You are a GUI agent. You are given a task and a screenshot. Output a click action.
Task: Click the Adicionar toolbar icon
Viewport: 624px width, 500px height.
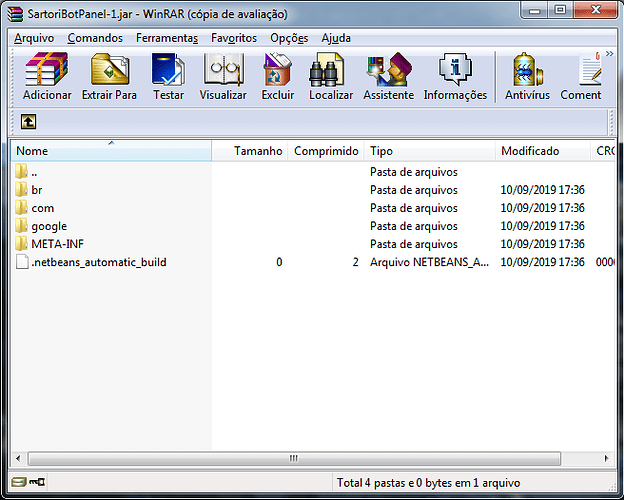47,76
